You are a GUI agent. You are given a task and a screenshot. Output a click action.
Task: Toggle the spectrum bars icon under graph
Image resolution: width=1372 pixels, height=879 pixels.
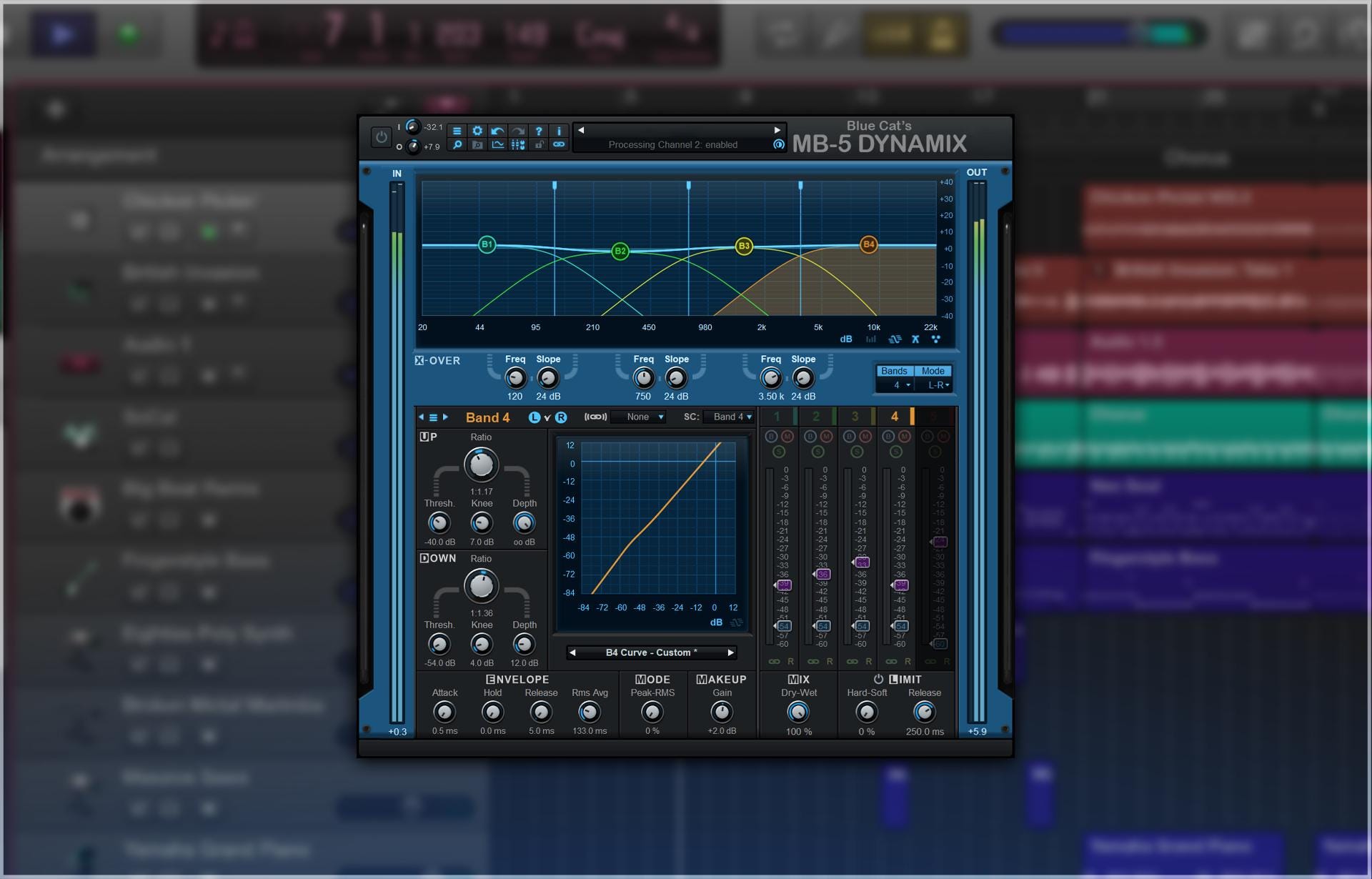coord(870,339)
